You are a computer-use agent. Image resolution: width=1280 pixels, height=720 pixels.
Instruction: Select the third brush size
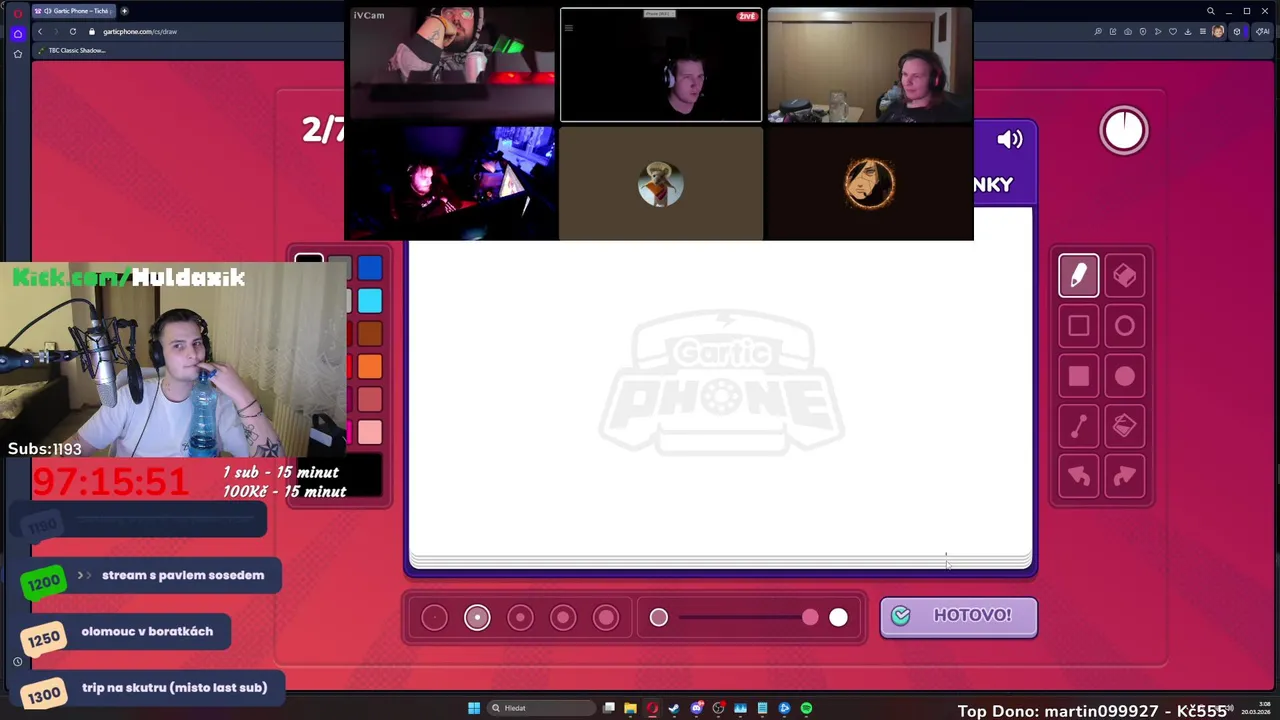[x=520, y=618]
